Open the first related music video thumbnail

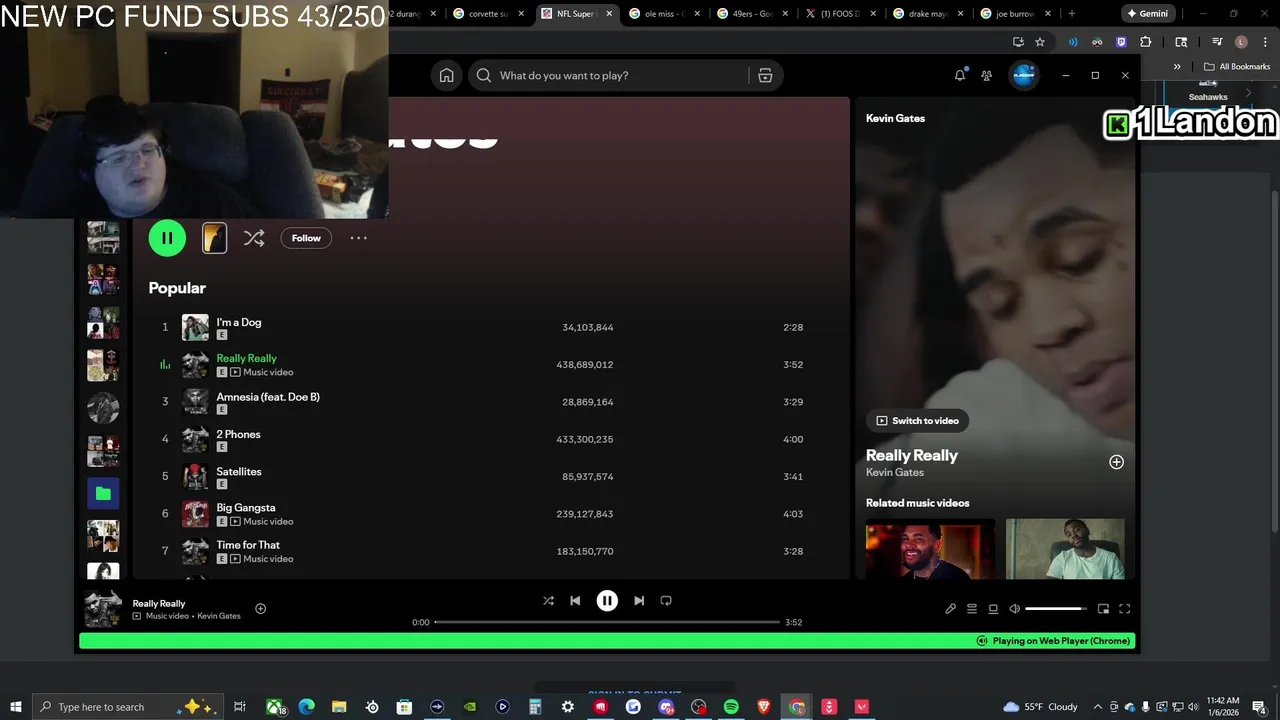930,548
